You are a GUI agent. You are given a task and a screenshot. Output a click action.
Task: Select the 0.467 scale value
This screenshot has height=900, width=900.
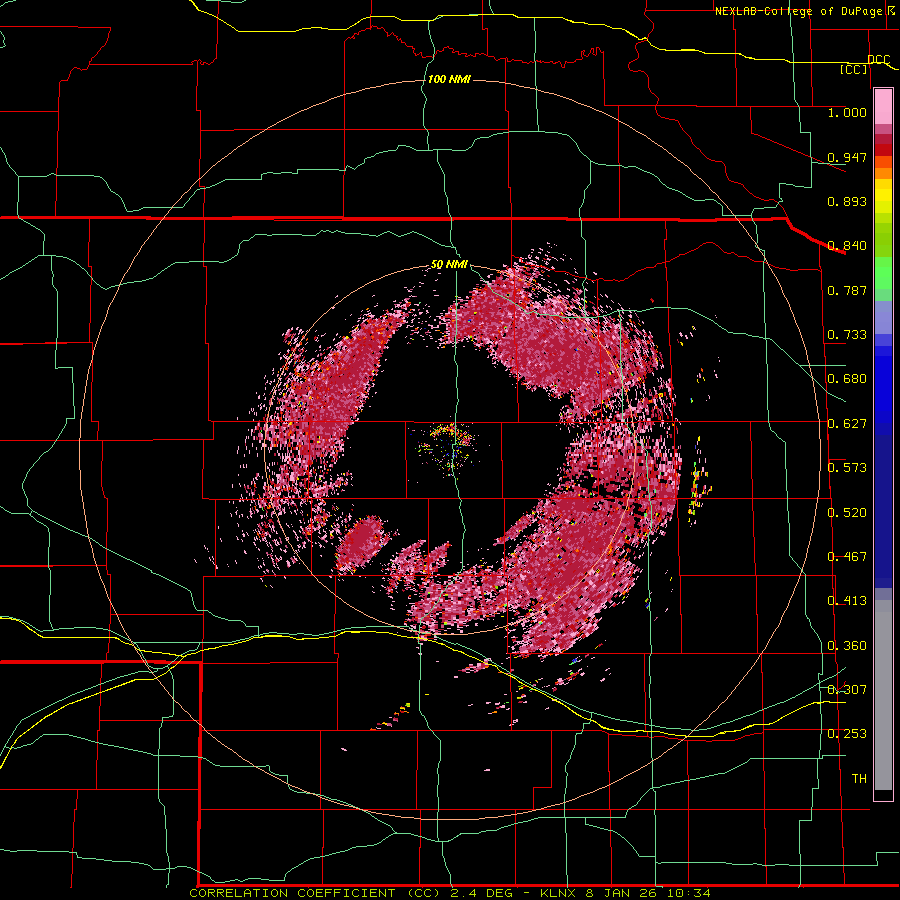pos(847,557)
